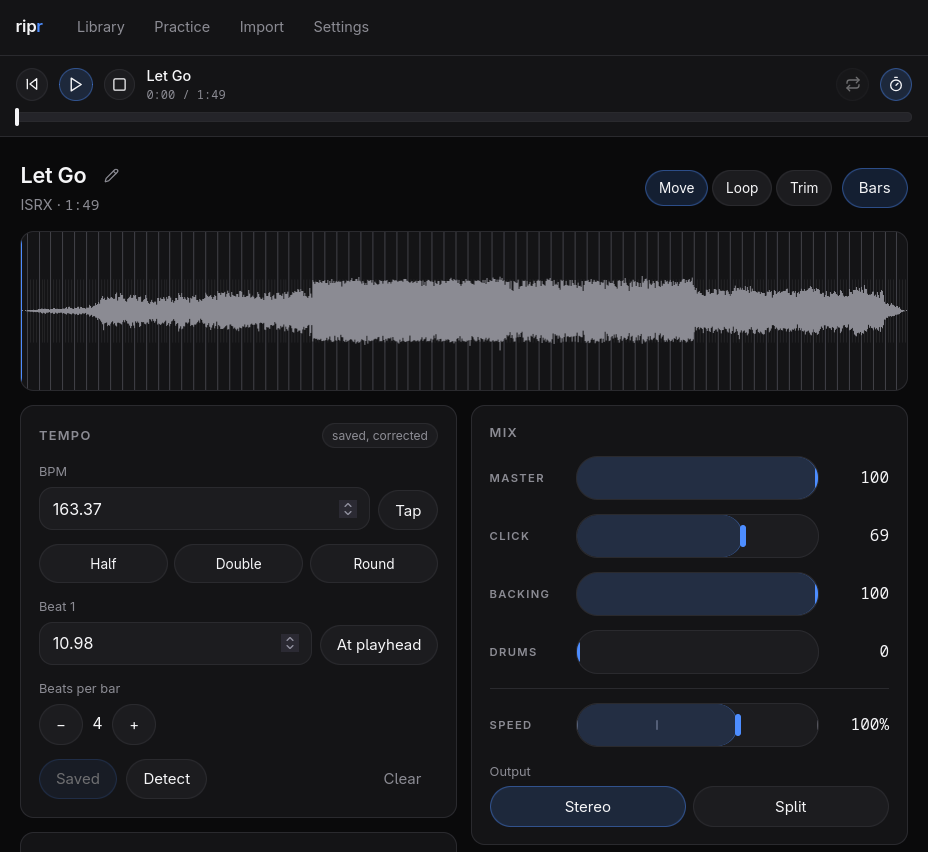Clear the tempo settings
Screen dimensions: 928x852
(x=402, y=779)
